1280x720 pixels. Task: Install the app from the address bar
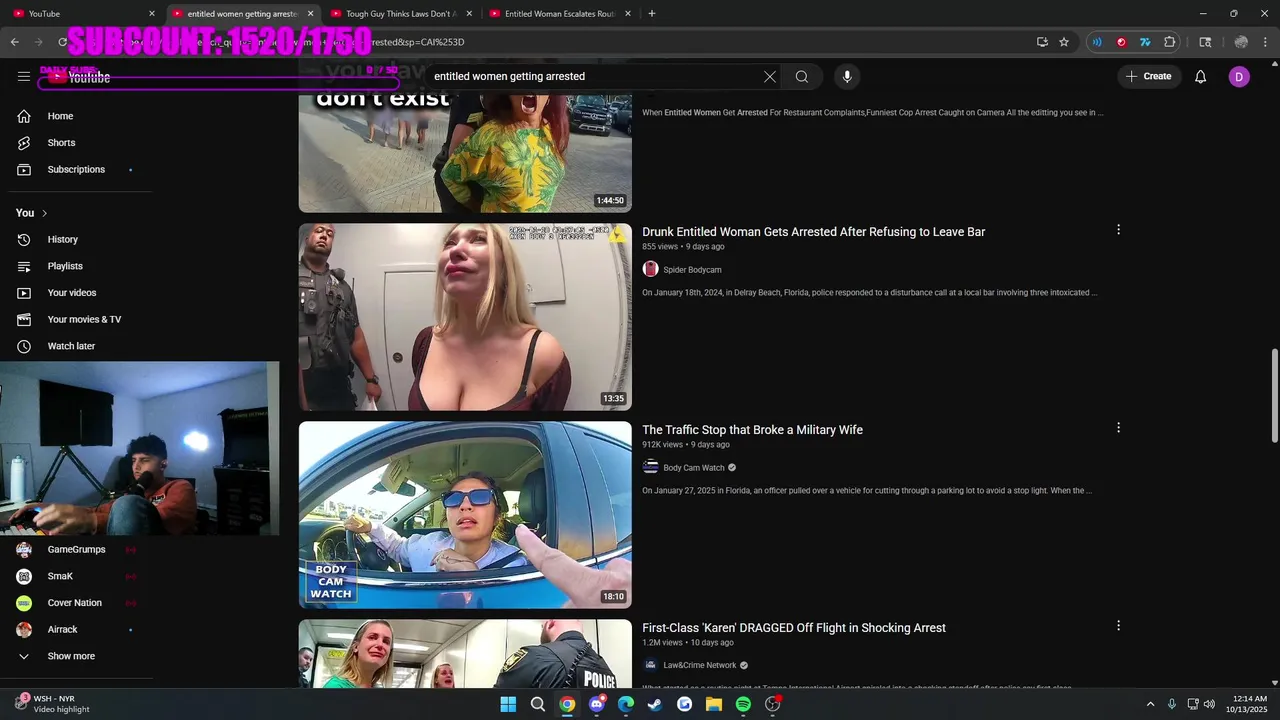point(1042,42)
